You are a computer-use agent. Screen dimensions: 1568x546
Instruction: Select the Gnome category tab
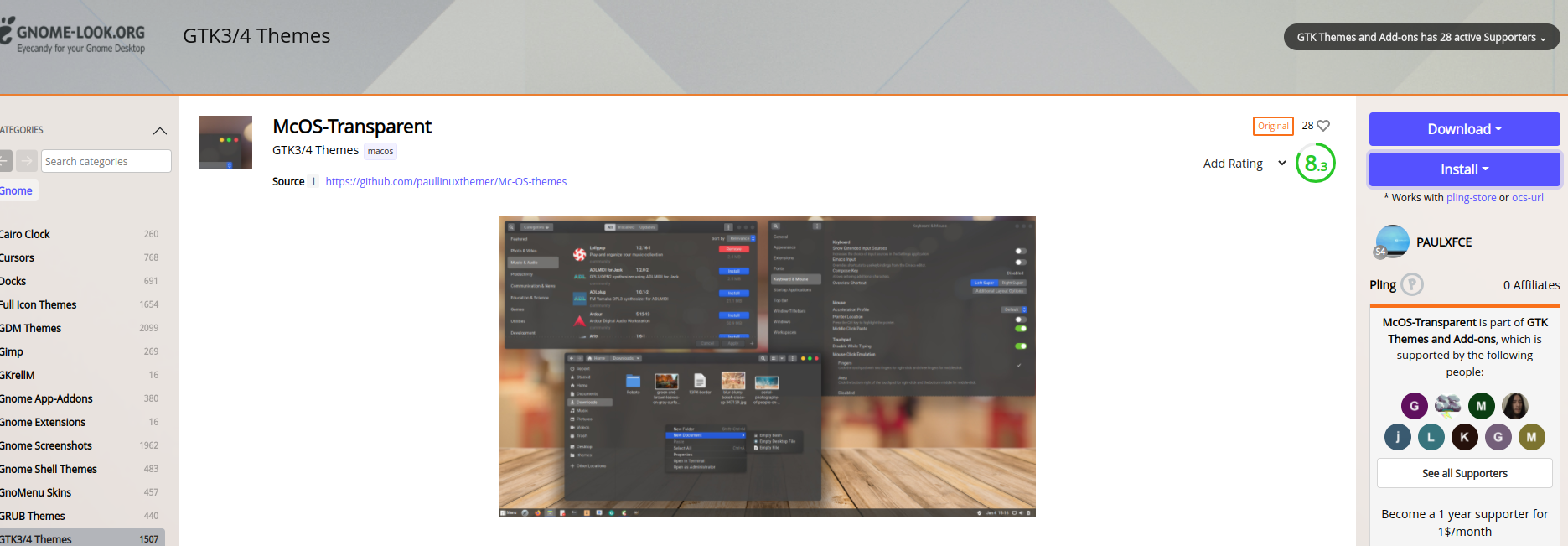tap(17, 191)
